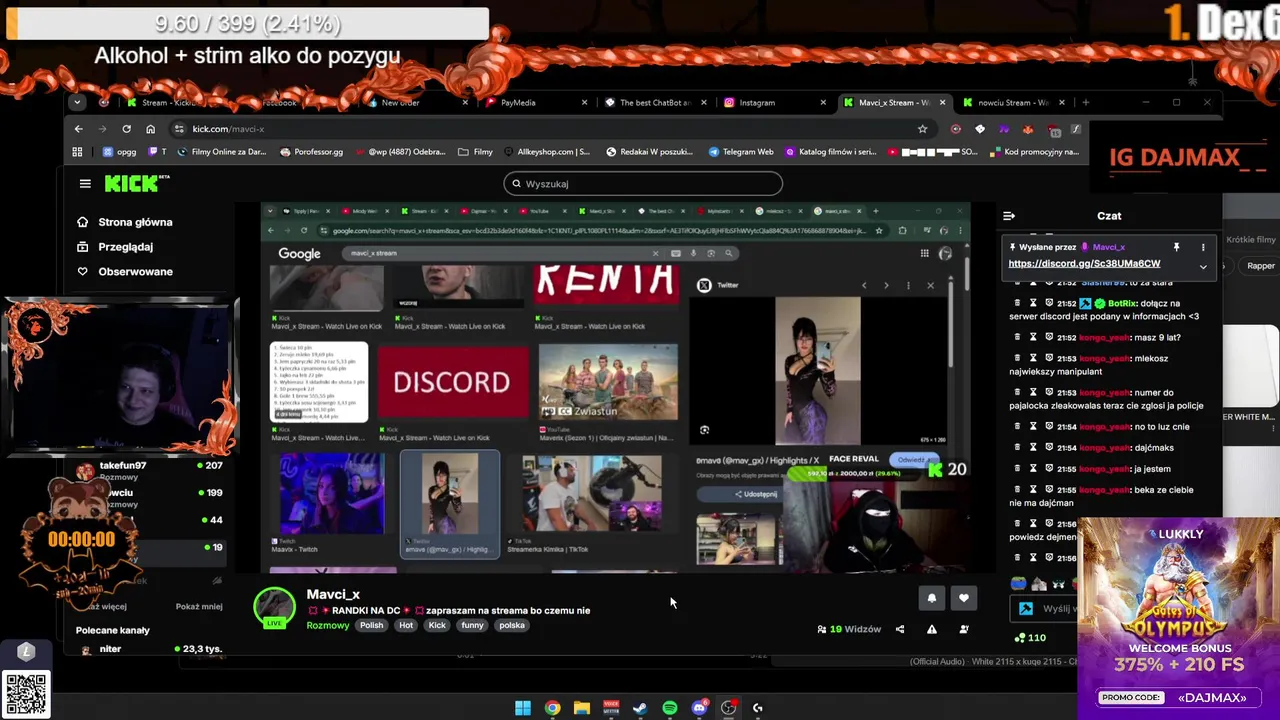Open the Filmy bookmark folder
Image resolution: width=1280 pixels, height=720 pixels.
[475, 152]
